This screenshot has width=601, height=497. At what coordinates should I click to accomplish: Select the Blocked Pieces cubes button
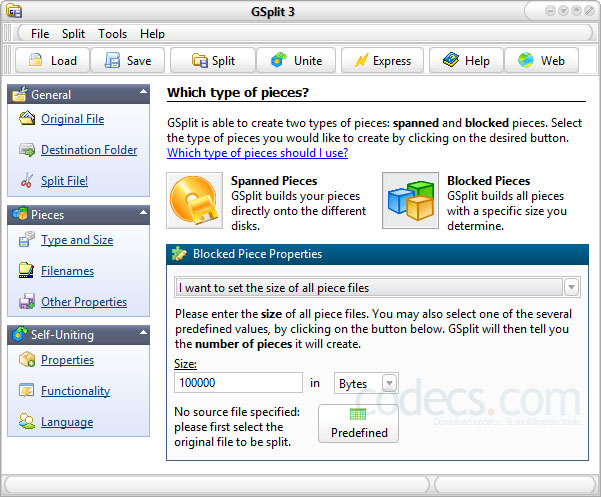click(x=411, y=200)
